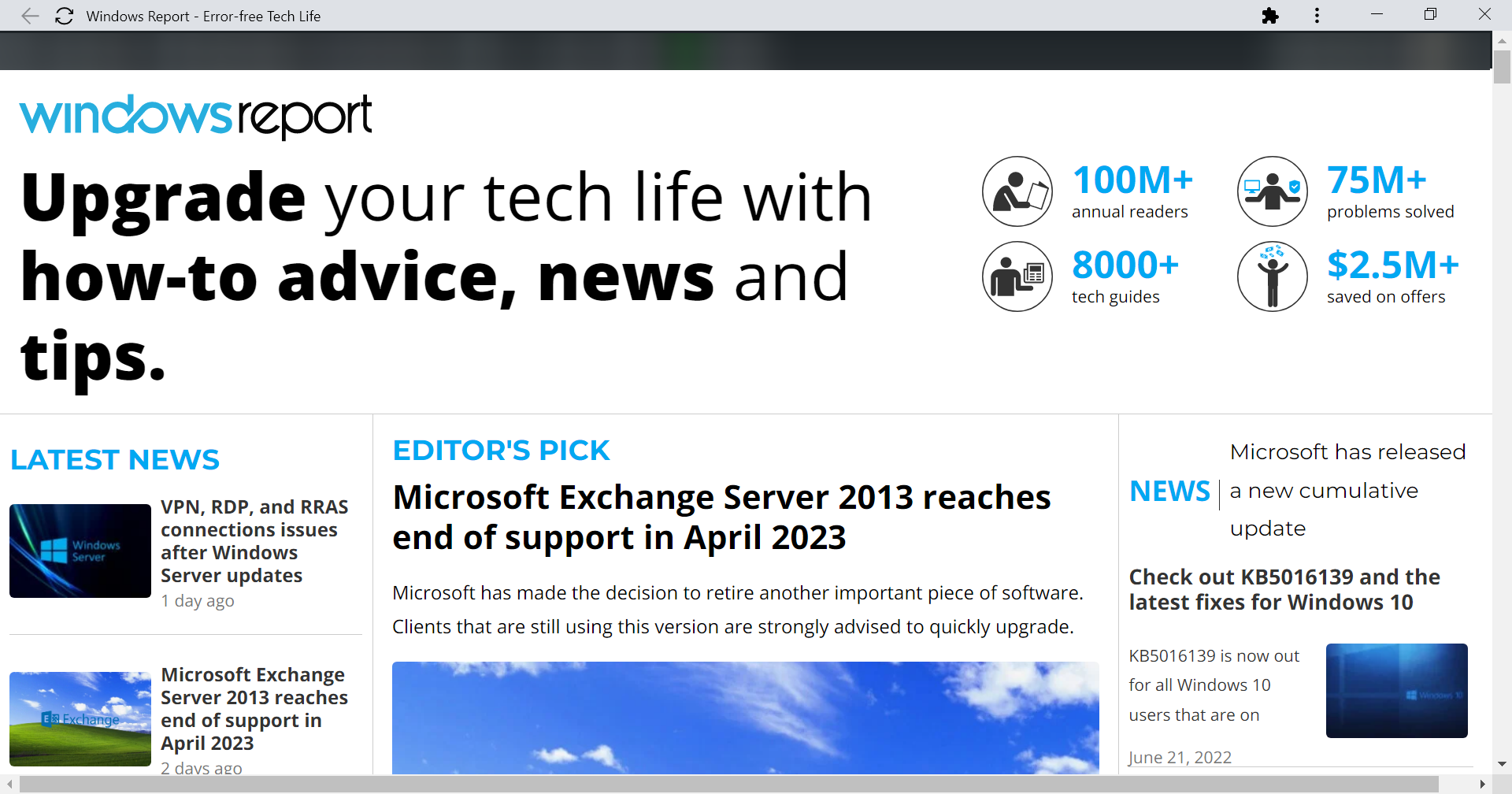
Task: Open the Exchange article thumbnail in Latest News
Action: click(x=80, y=719)
